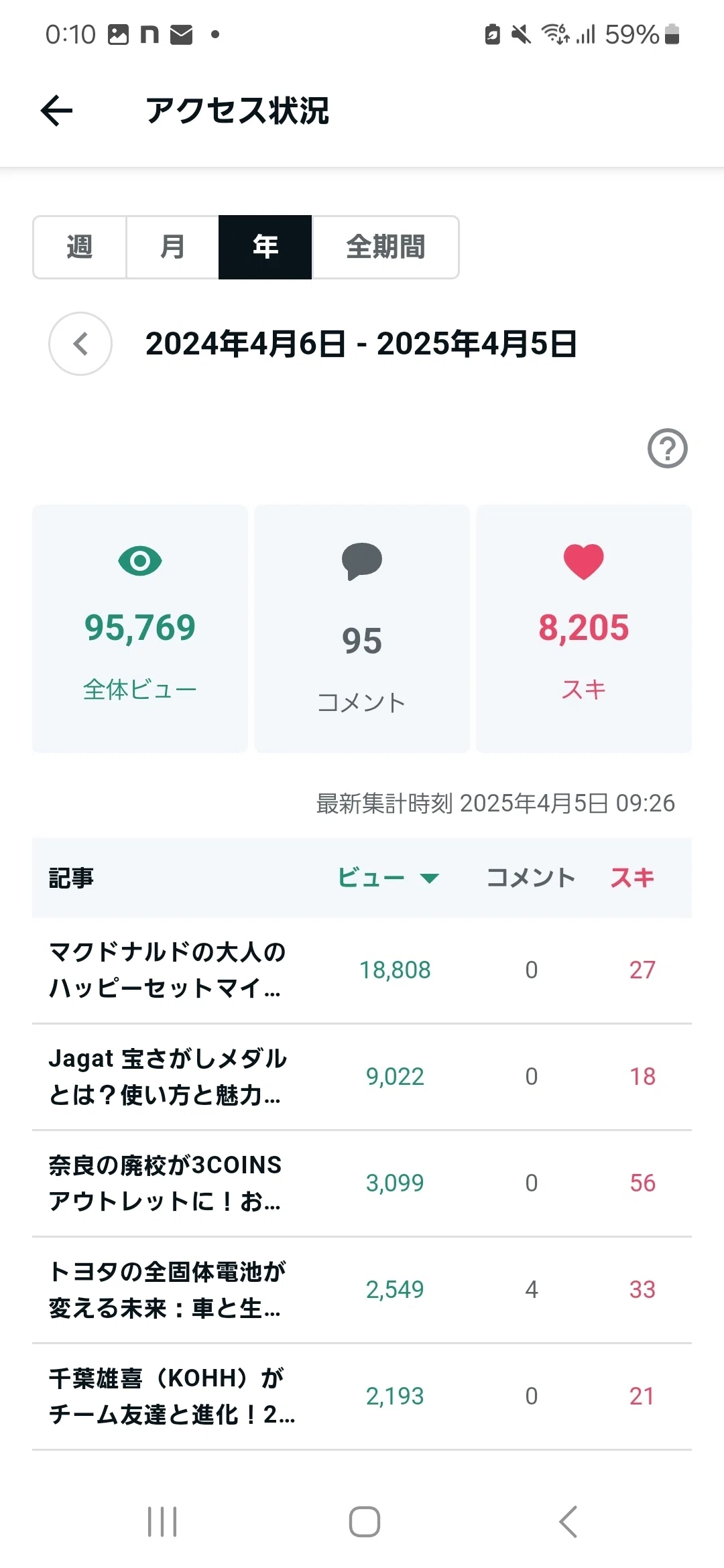Switch to the 全期間 tab
This screenshot has height=1568, width=724.
(x=385, y=247)
